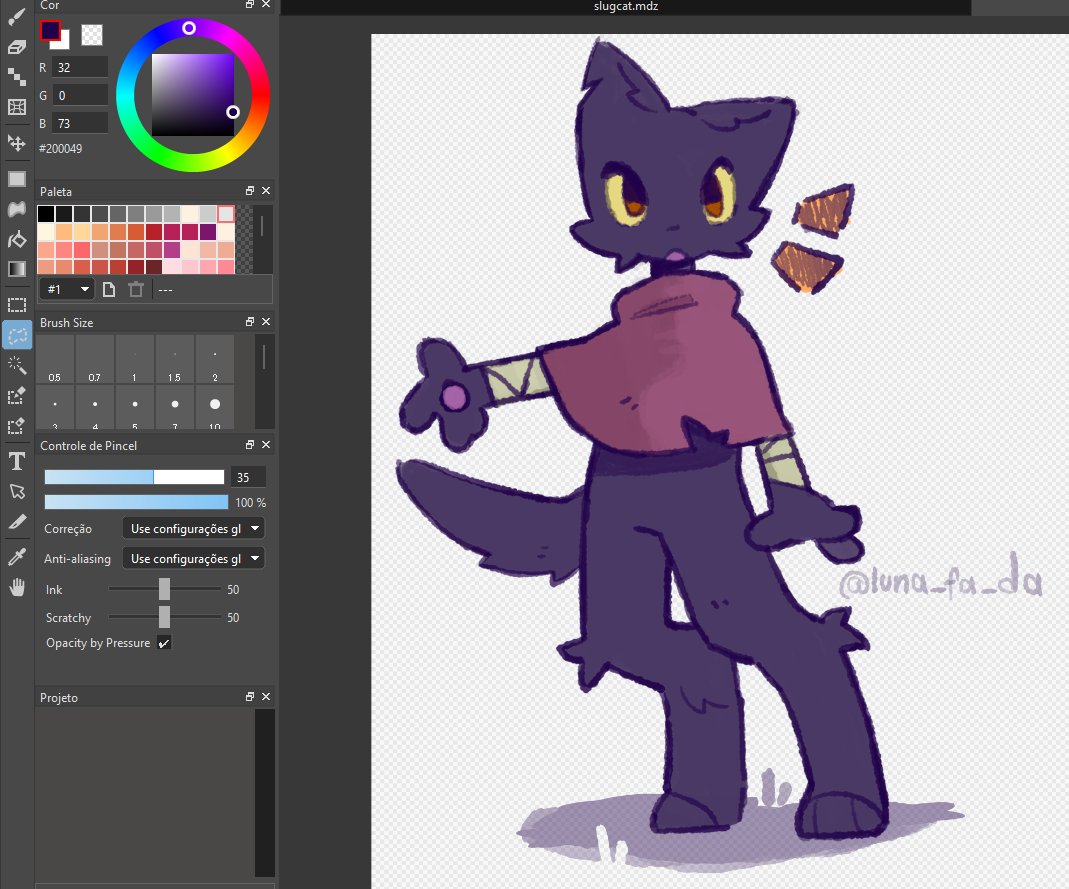Choose brush size 1 preset
This screenshot has height=889, width=1069.
(x=135, y=359)
